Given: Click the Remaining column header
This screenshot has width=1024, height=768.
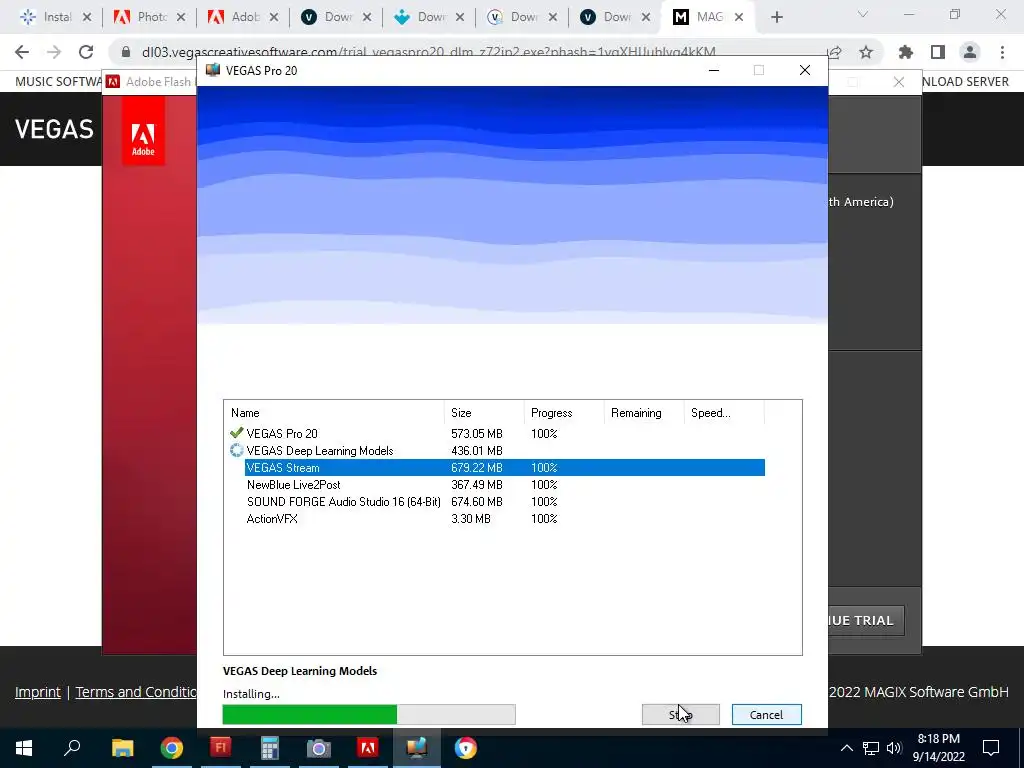Looking at the screenshot, I should click(x=643, y=413).
